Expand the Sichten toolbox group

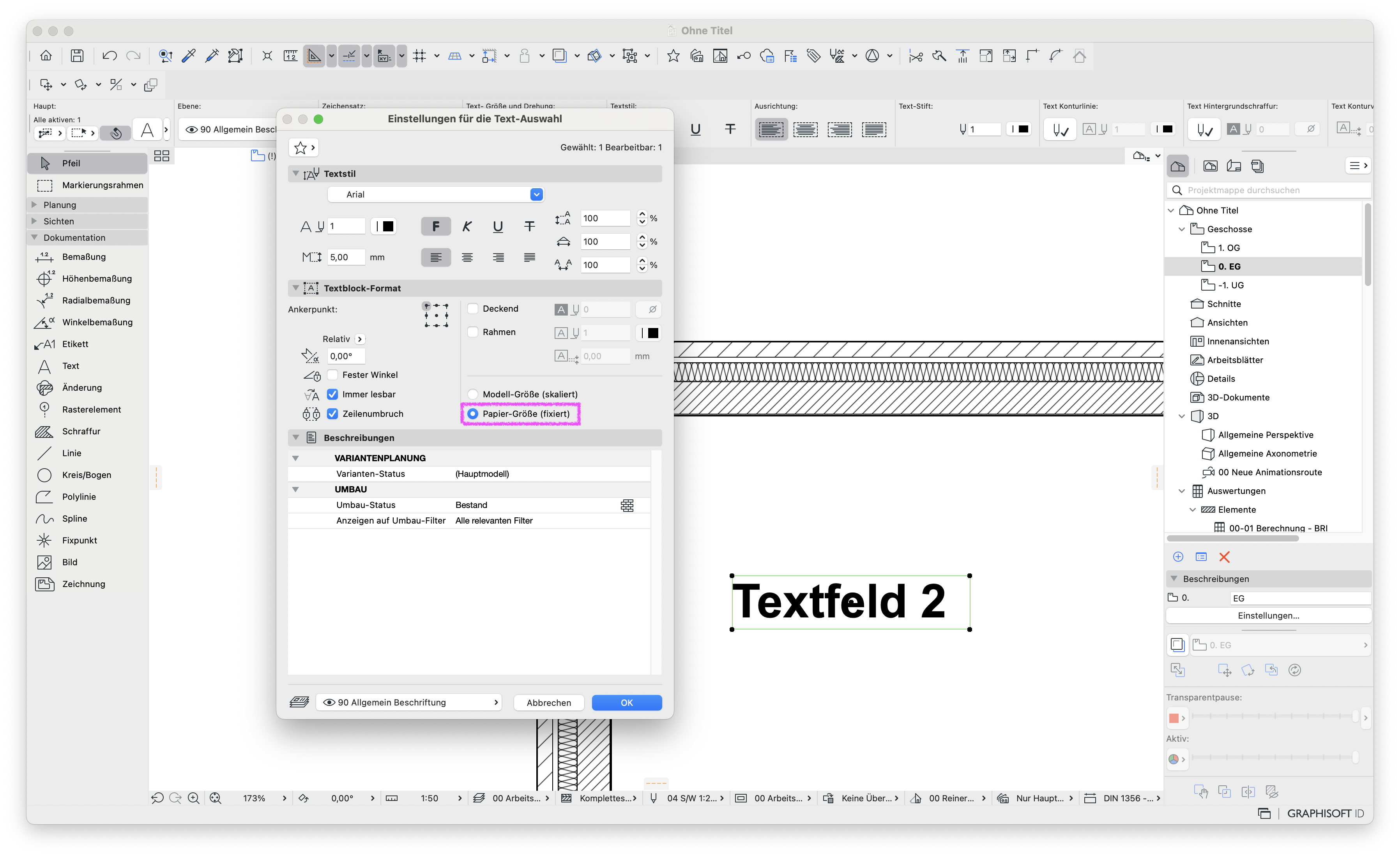point(34,222)
